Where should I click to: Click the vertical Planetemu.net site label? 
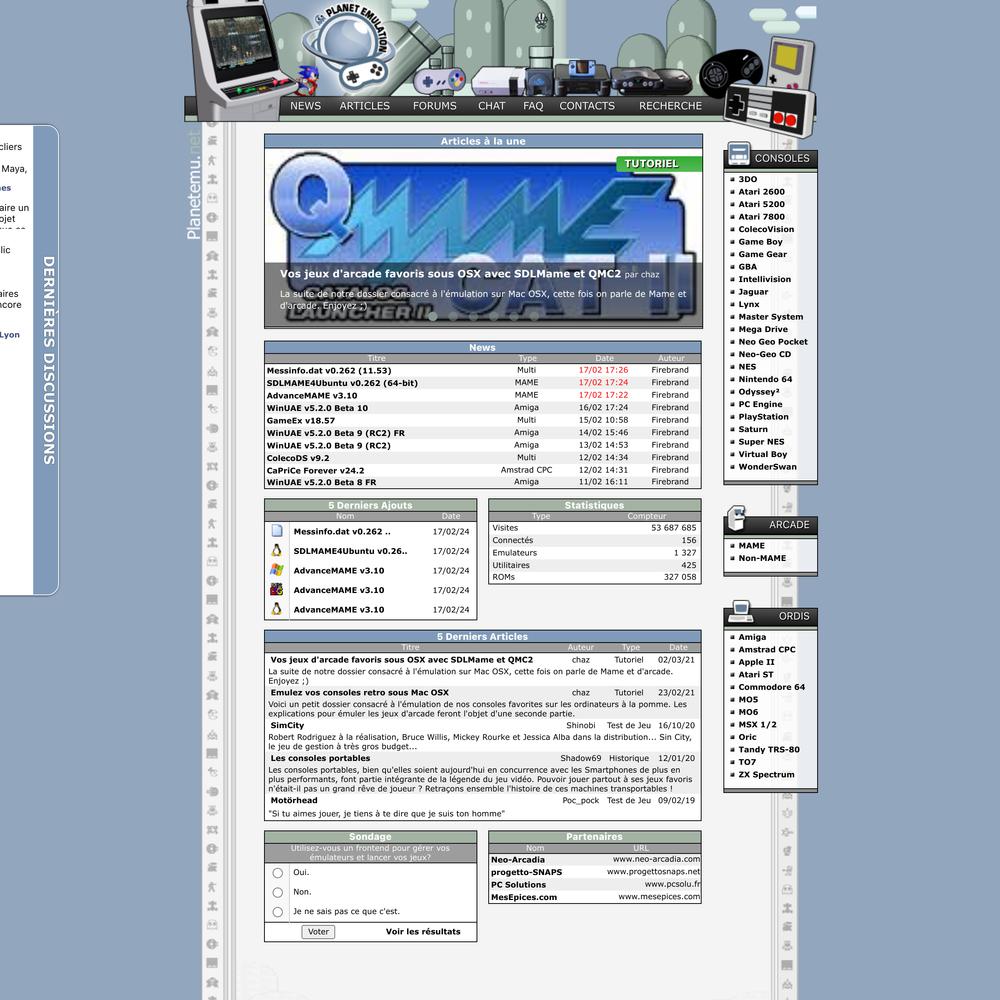point(194,186)
